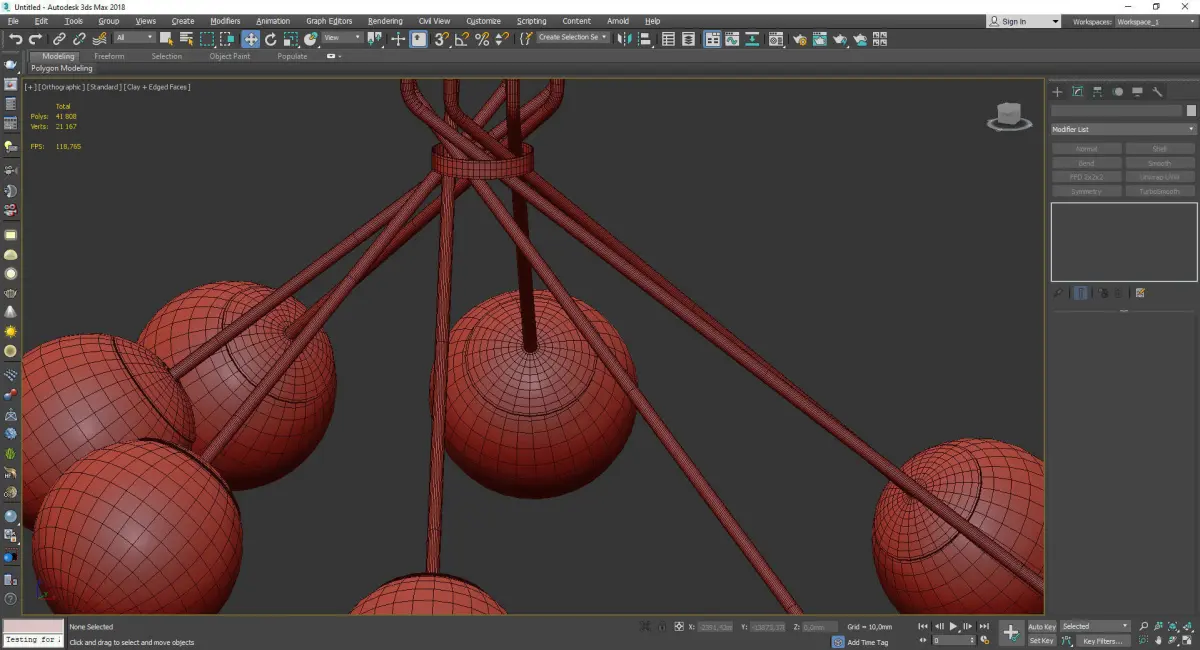Toggle Auto Key animation mode
The width and height of the screenshot is (1200, 650).
pyautogui.click(x=1041, y=627)
